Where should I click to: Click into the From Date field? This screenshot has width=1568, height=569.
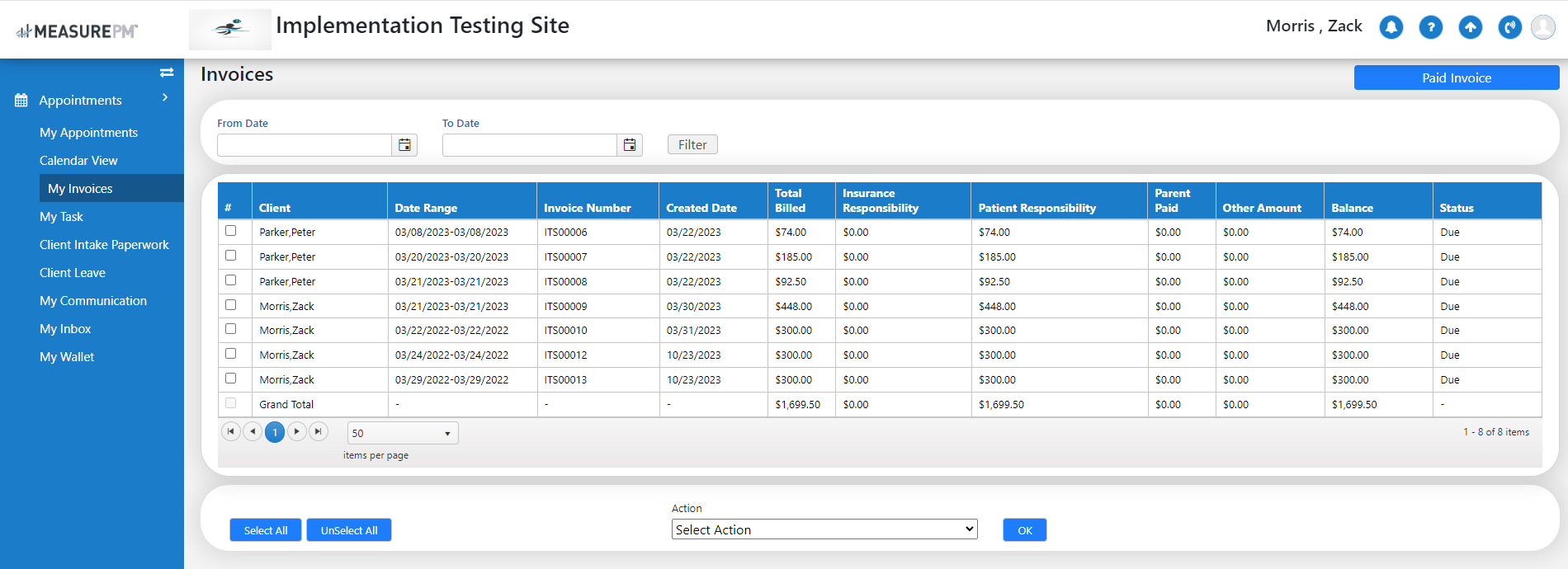(x=305, y=145)
